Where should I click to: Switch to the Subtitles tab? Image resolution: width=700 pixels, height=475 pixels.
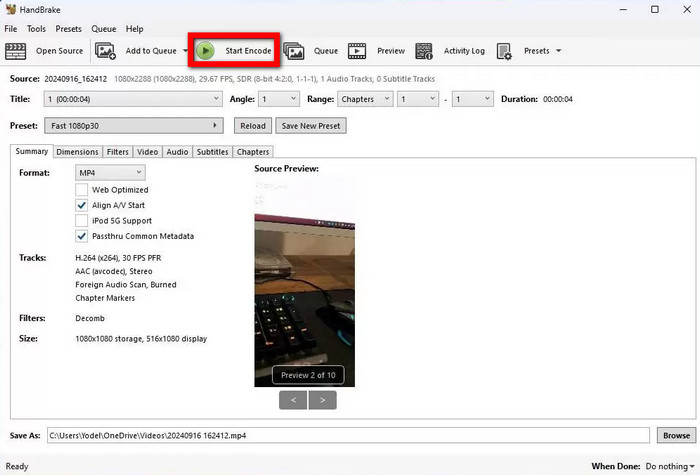[212, 152]
